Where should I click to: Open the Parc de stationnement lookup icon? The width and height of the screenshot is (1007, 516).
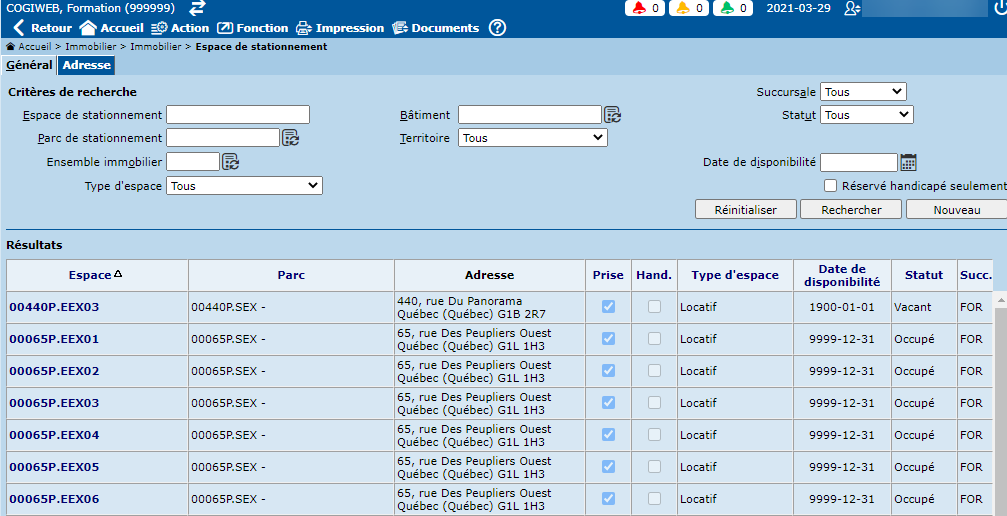290,138
